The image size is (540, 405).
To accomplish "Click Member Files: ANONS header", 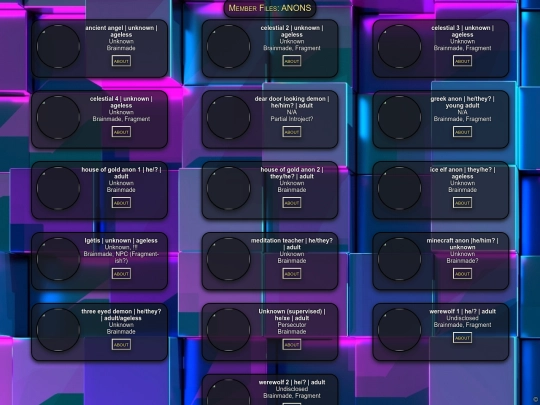I will point(270,8).
